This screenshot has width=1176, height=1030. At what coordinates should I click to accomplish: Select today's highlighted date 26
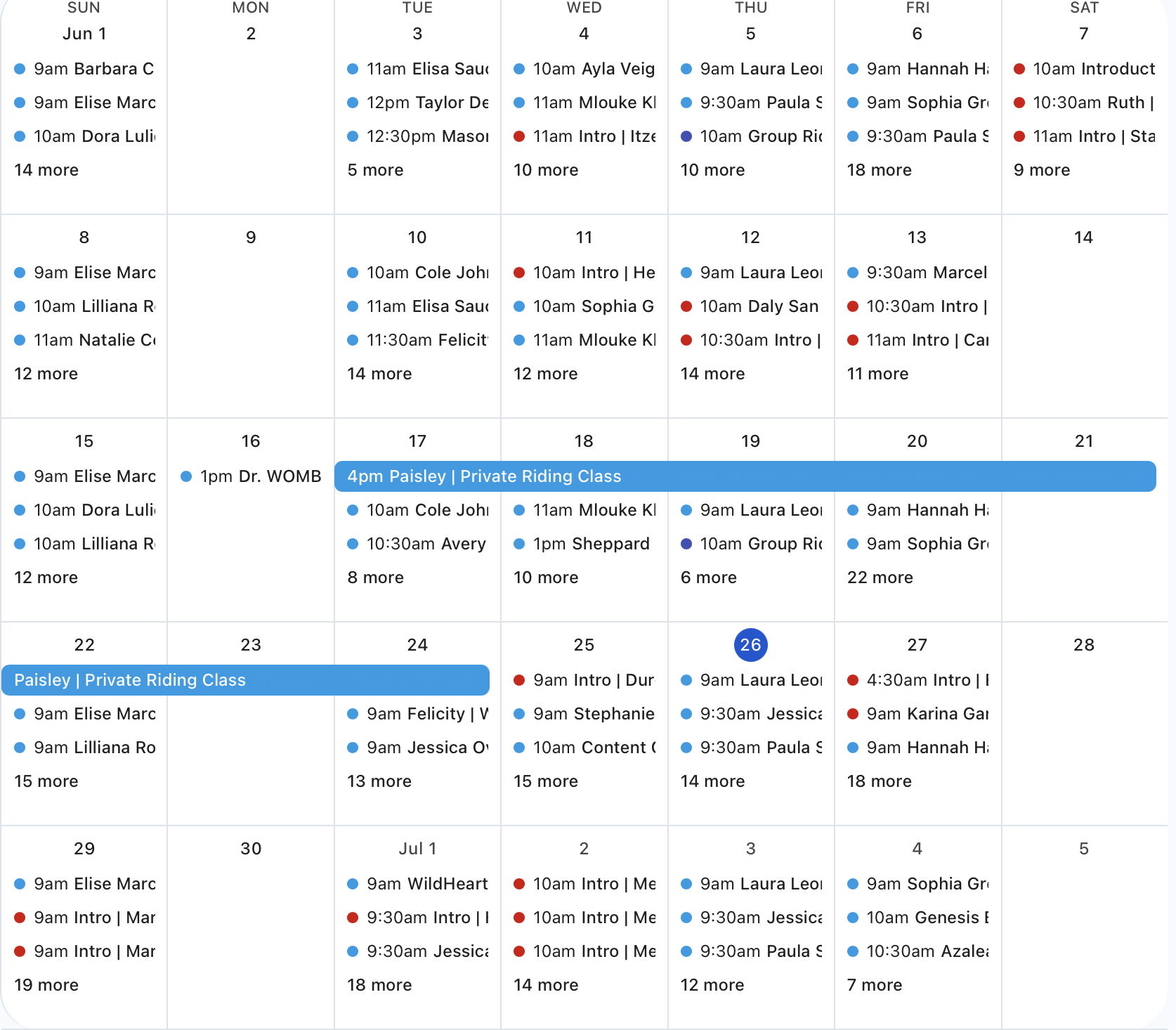coord(750,645)
